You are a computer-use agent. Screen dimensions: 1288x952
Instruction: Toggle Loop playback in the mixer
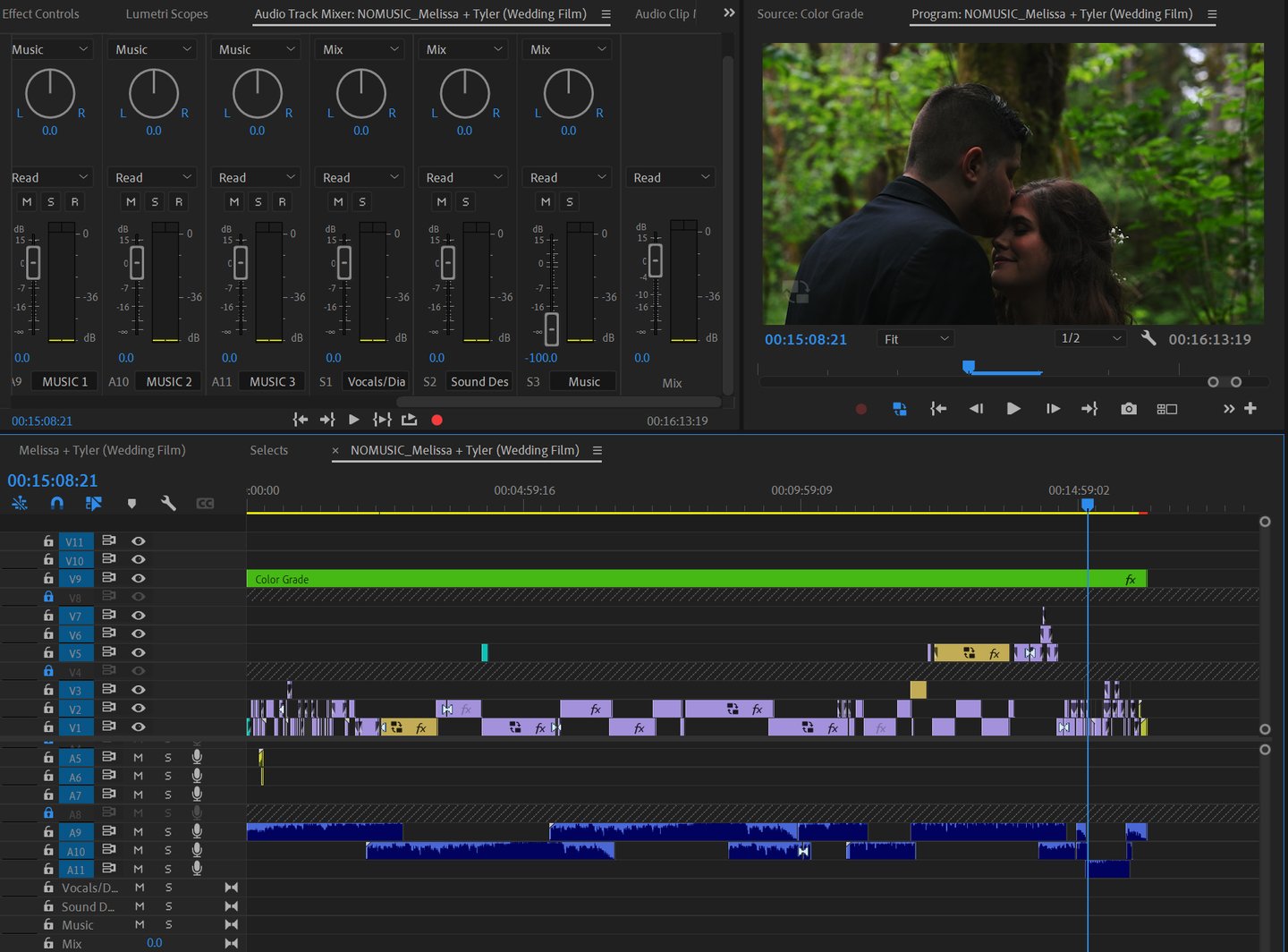[410, 420]
